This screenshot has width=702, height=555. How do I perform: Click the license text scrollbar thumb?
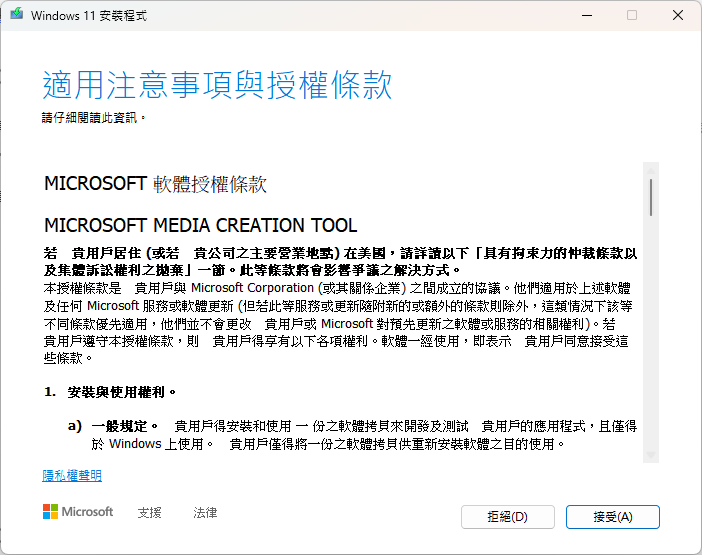pos(651,197)
